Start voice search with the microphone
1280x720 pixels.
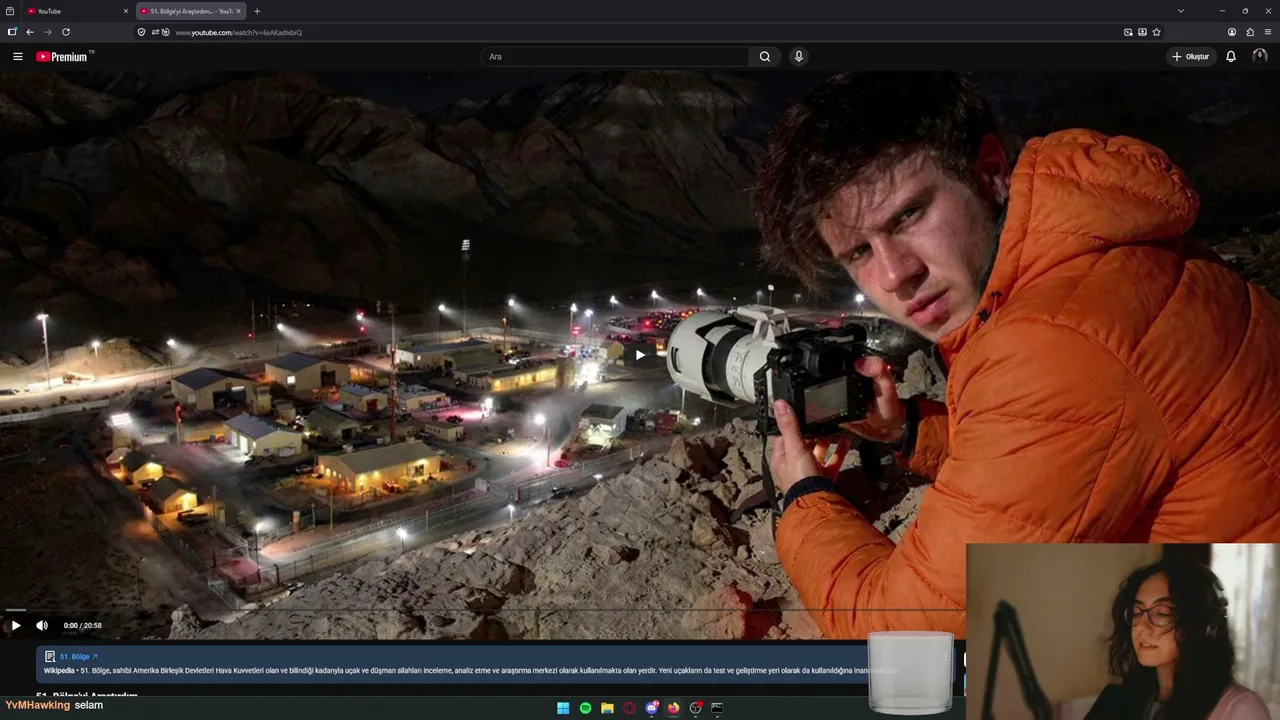point(798,57)
